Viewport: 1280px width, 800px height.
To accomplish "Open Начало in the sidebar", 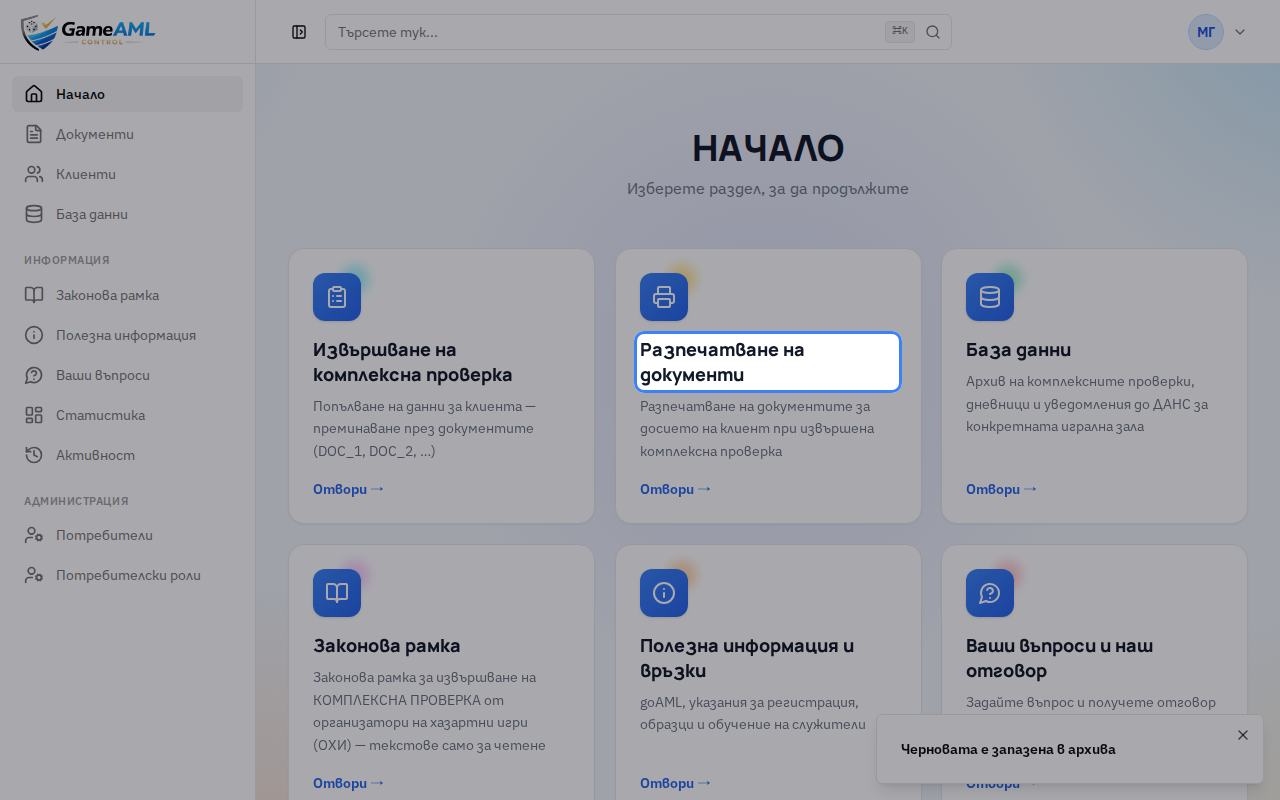I will pos(127,94).
